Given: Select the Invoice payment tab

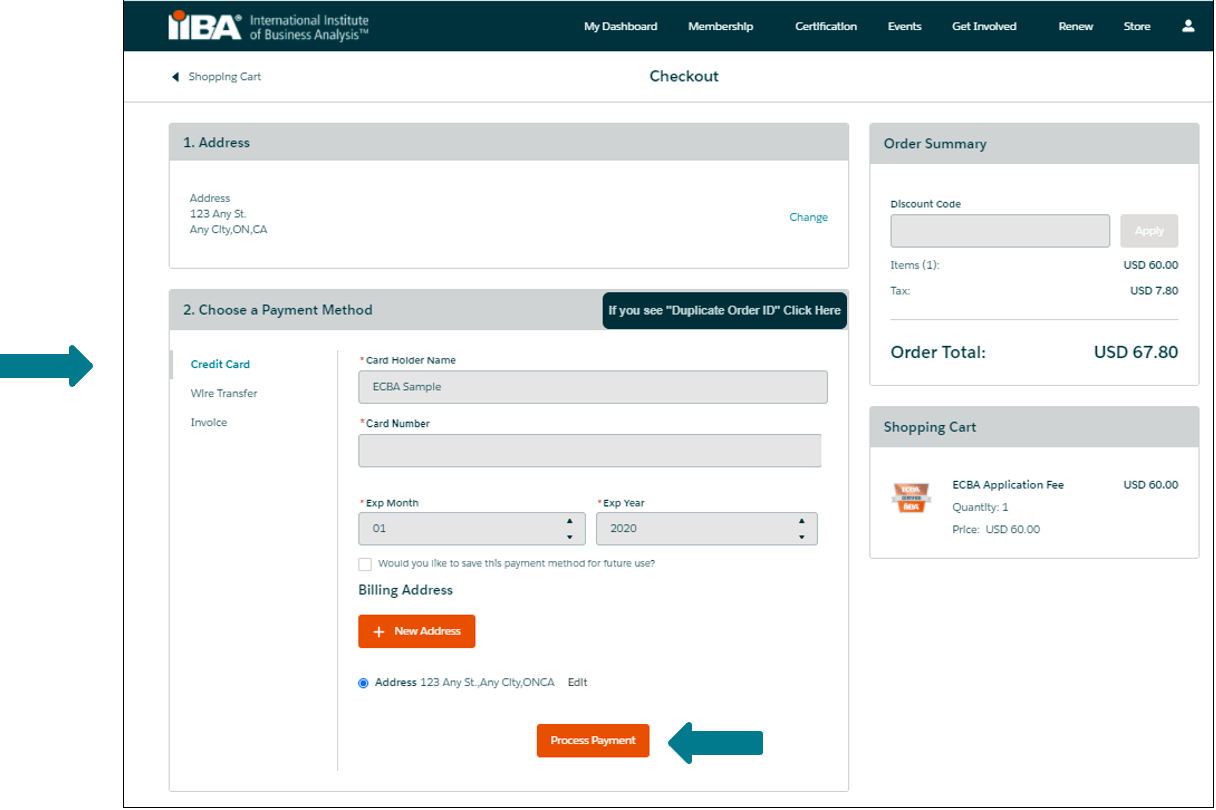Looking at the screenshot, I should (209, 423).
